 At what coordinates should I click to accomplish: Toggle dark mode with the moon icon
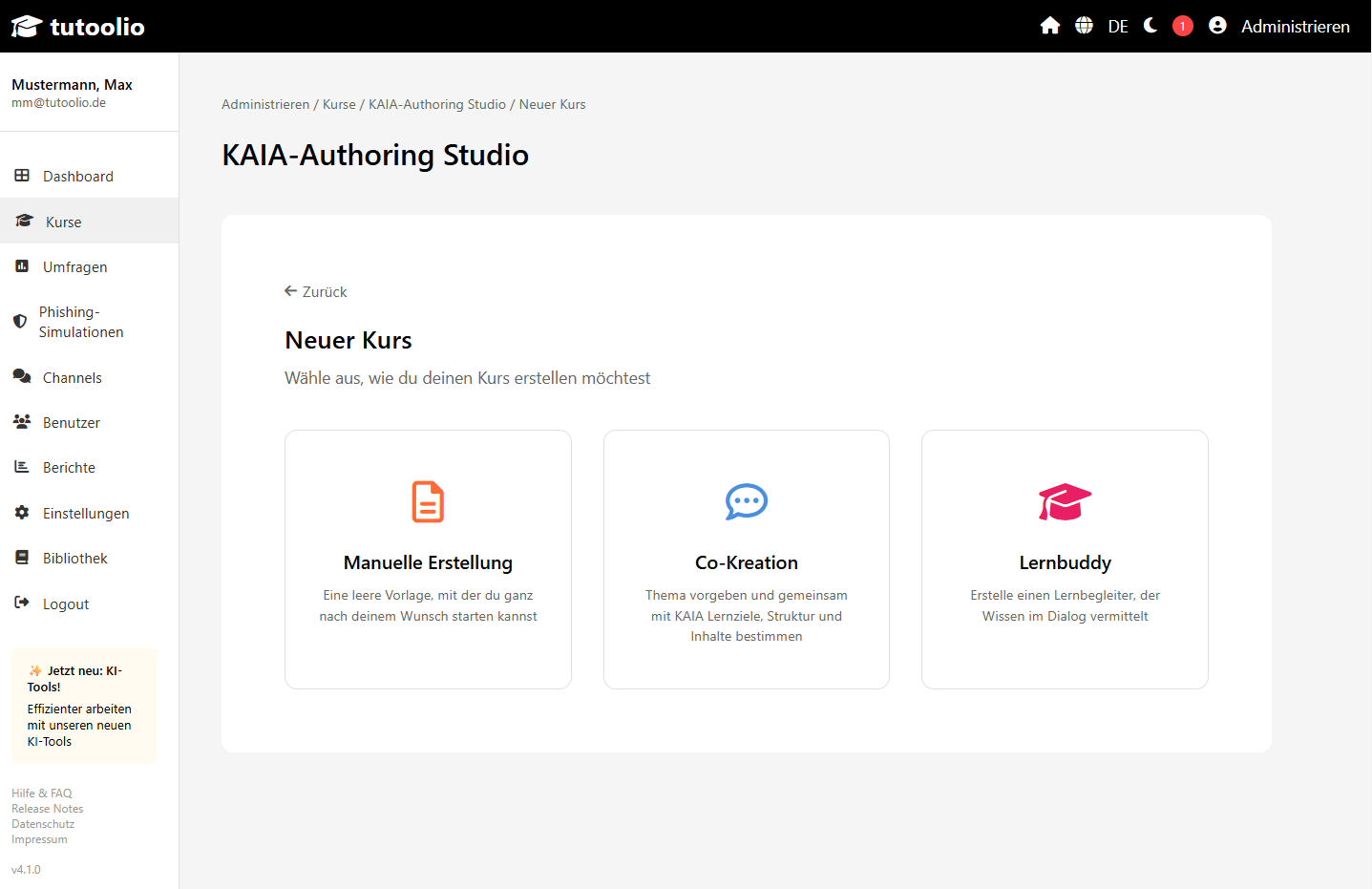pyautogui.click(x=1150, y=26)
